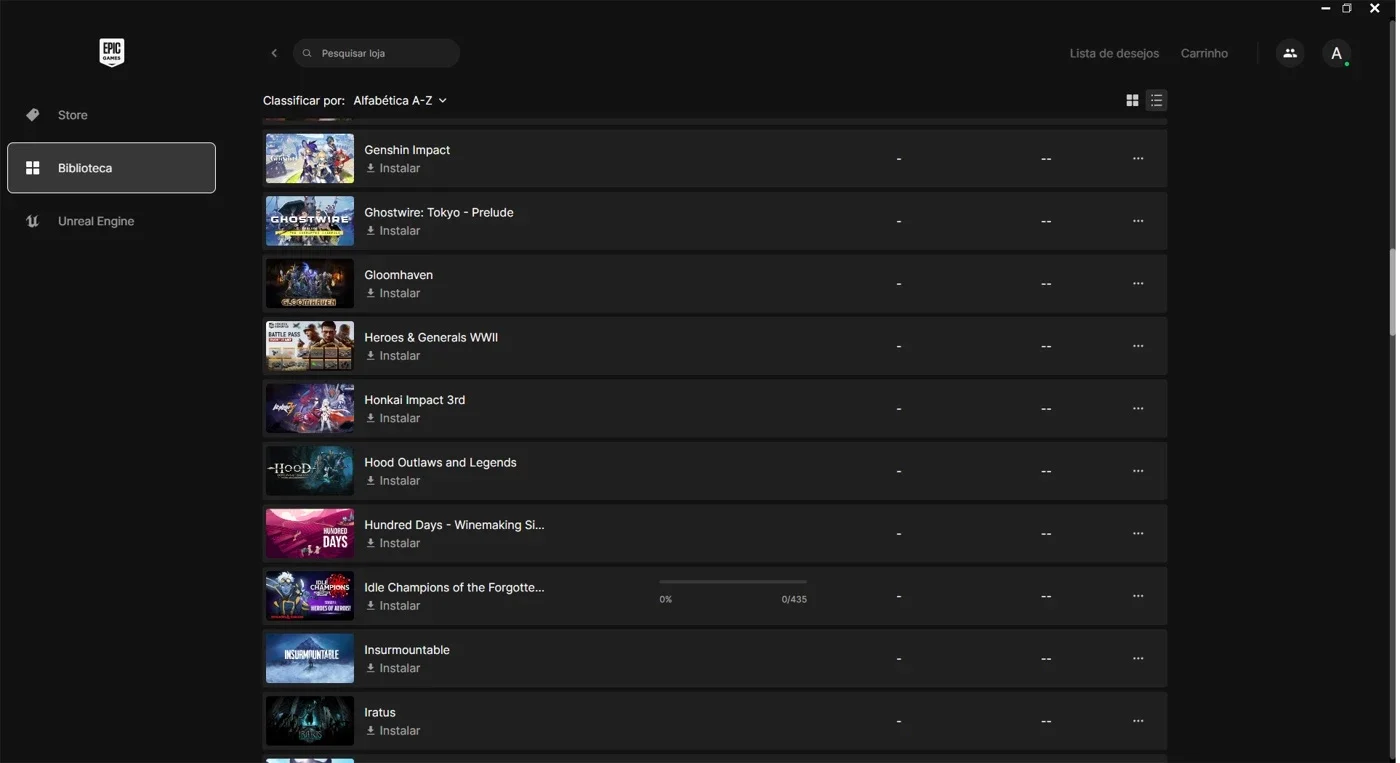Click the Hood Outlaws and Legends title

tap(440, 463)
